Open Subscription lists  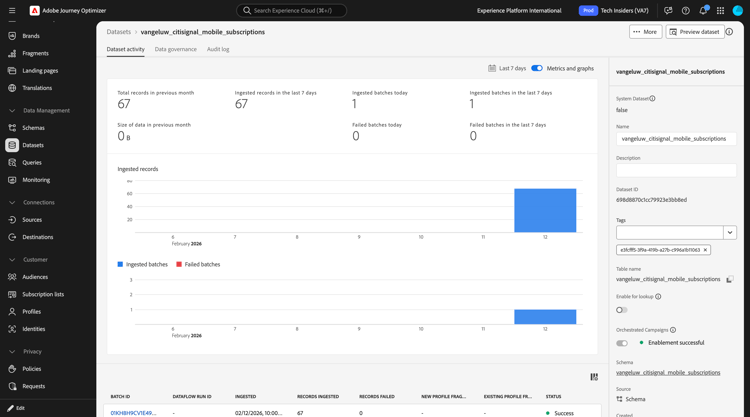coord(43,295)
